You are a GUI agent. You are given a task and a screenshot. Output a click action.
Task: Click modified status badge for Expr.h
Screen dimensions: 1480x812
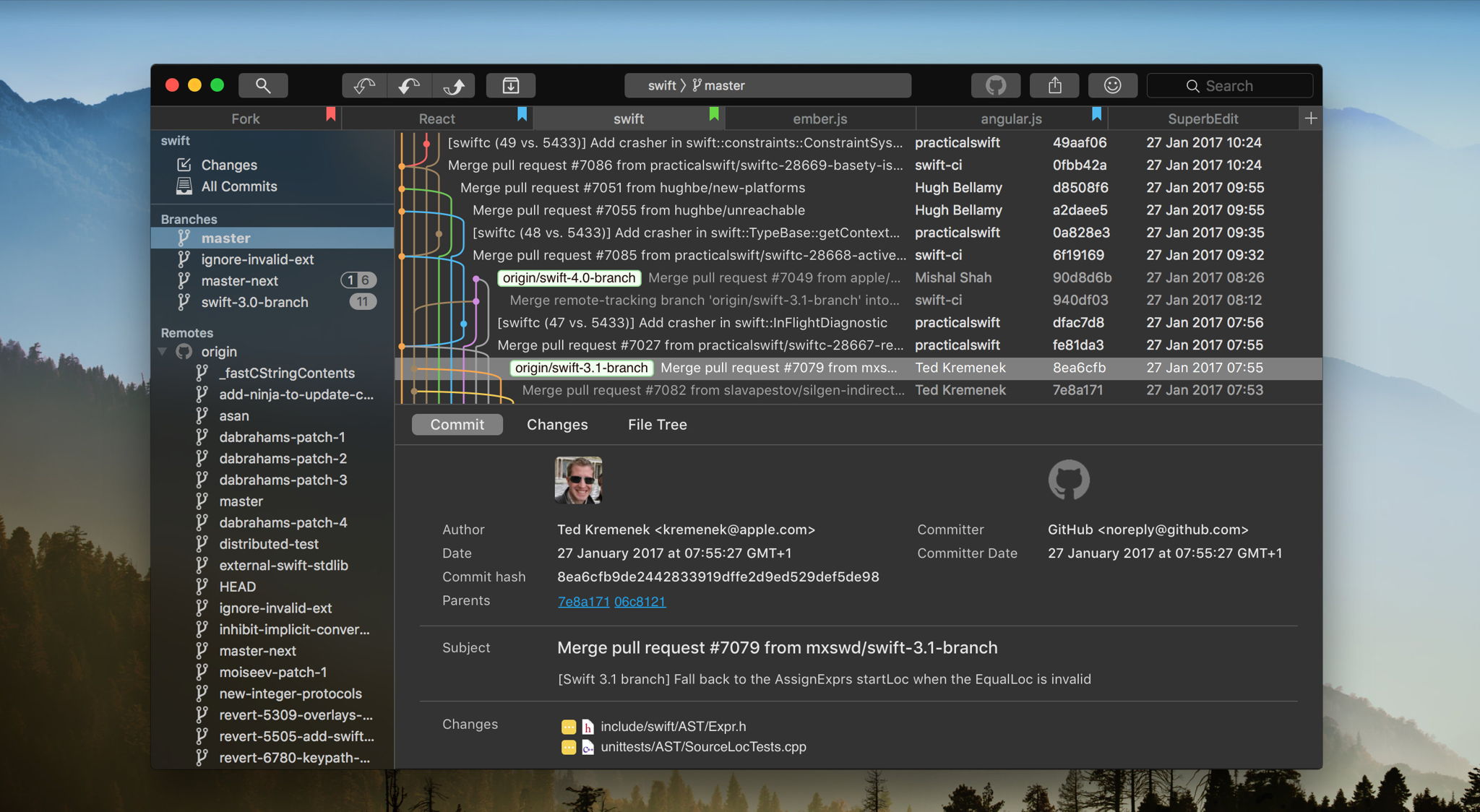569,727
